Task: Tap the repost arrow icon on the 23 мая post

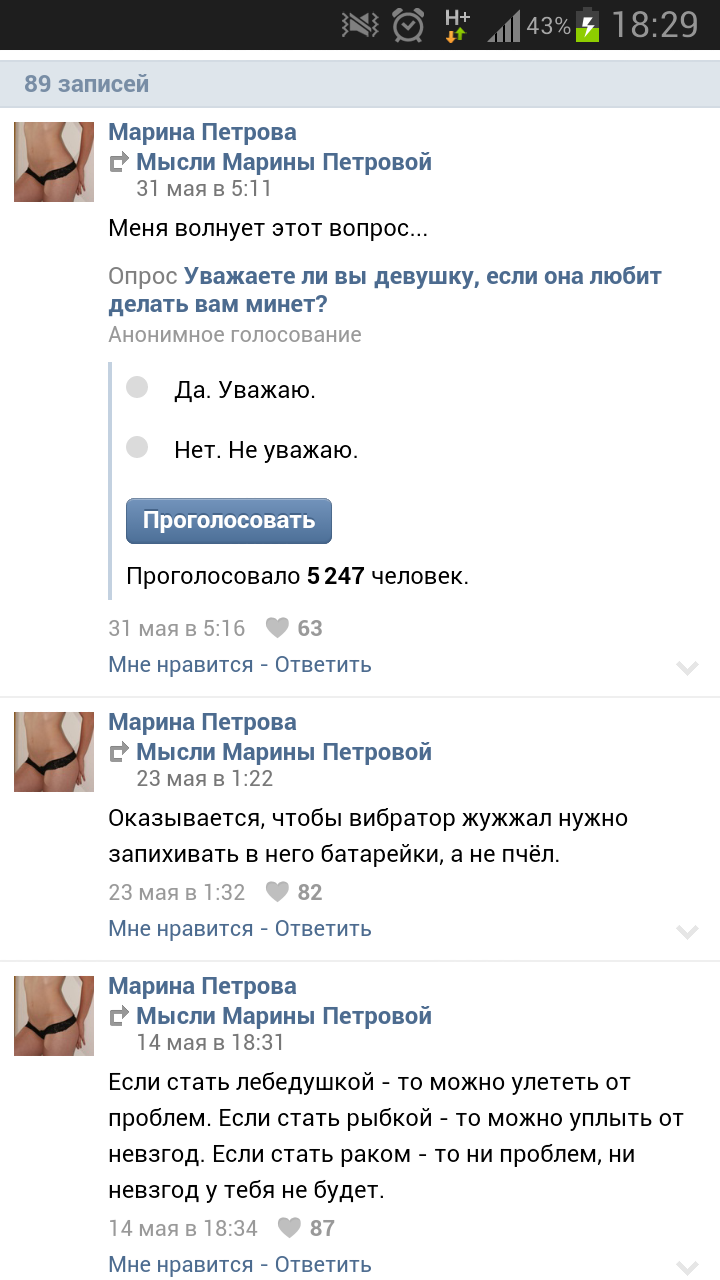Action: pyautogui.click(x=119, y=752)
